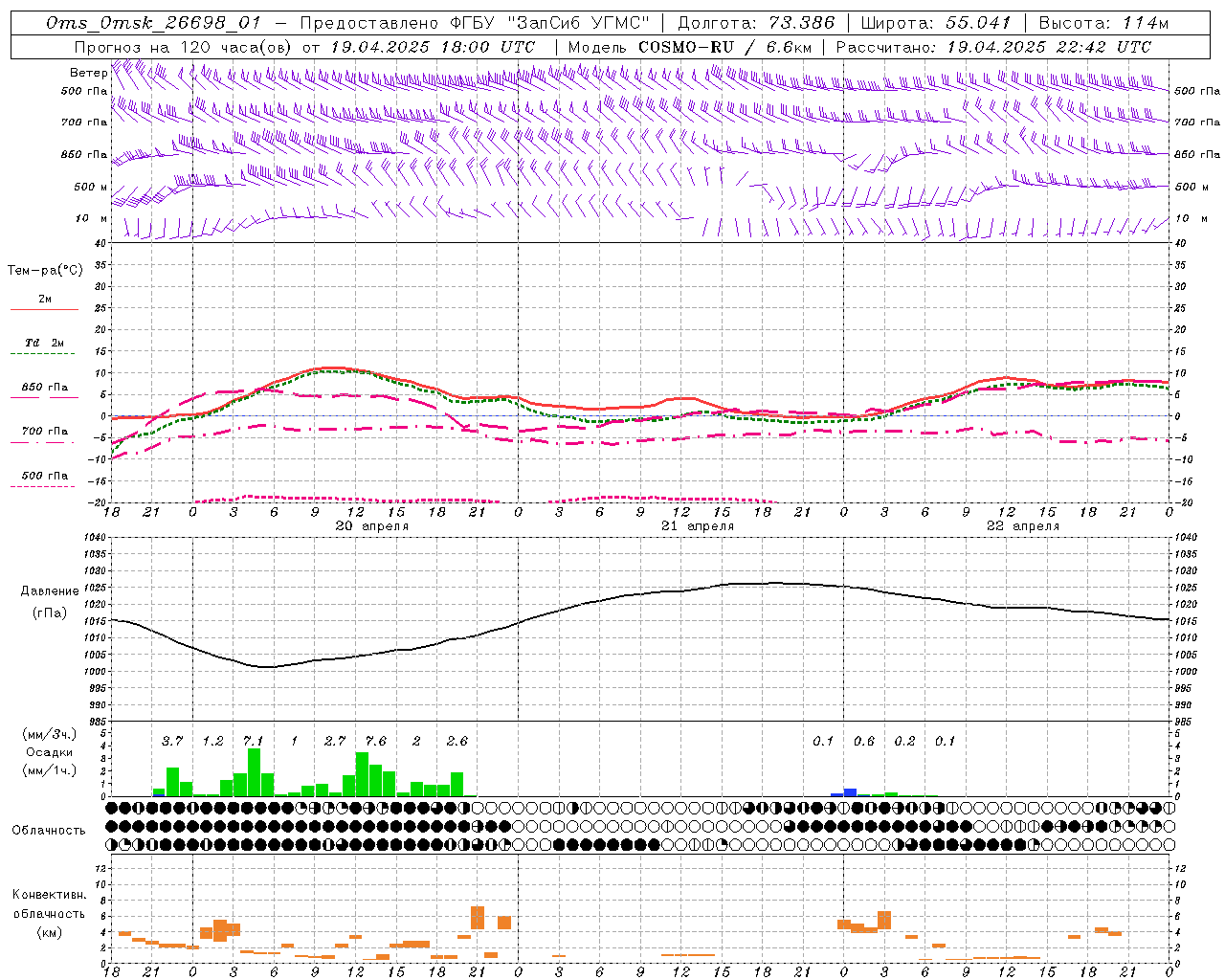Click the 'Осадки' precipitation label

coord(49,752)
